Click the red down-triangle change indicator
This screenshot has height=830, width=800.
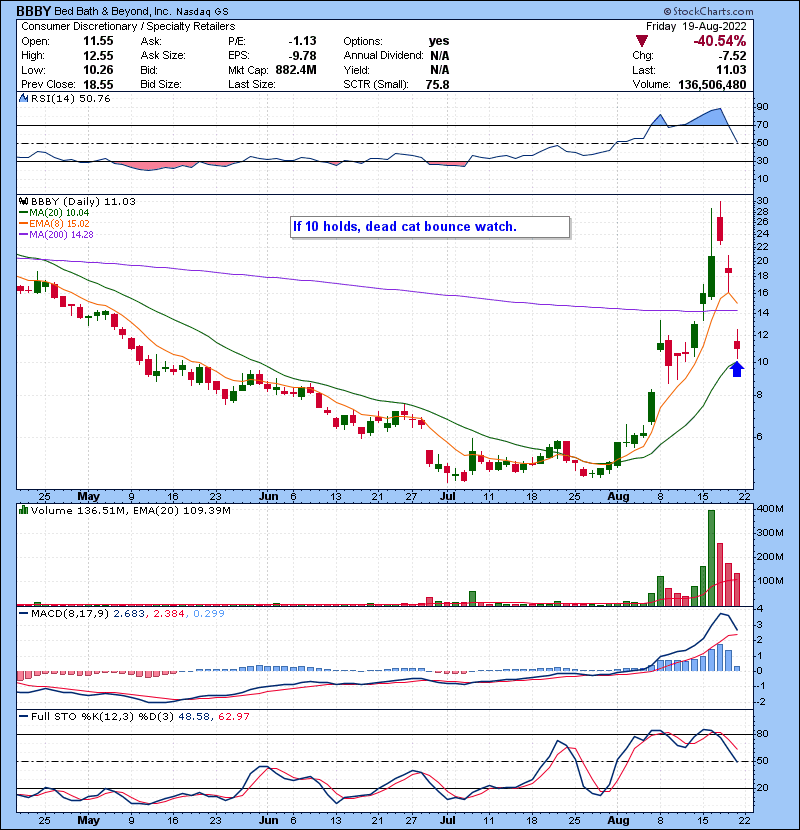click(x=642, y=41)
